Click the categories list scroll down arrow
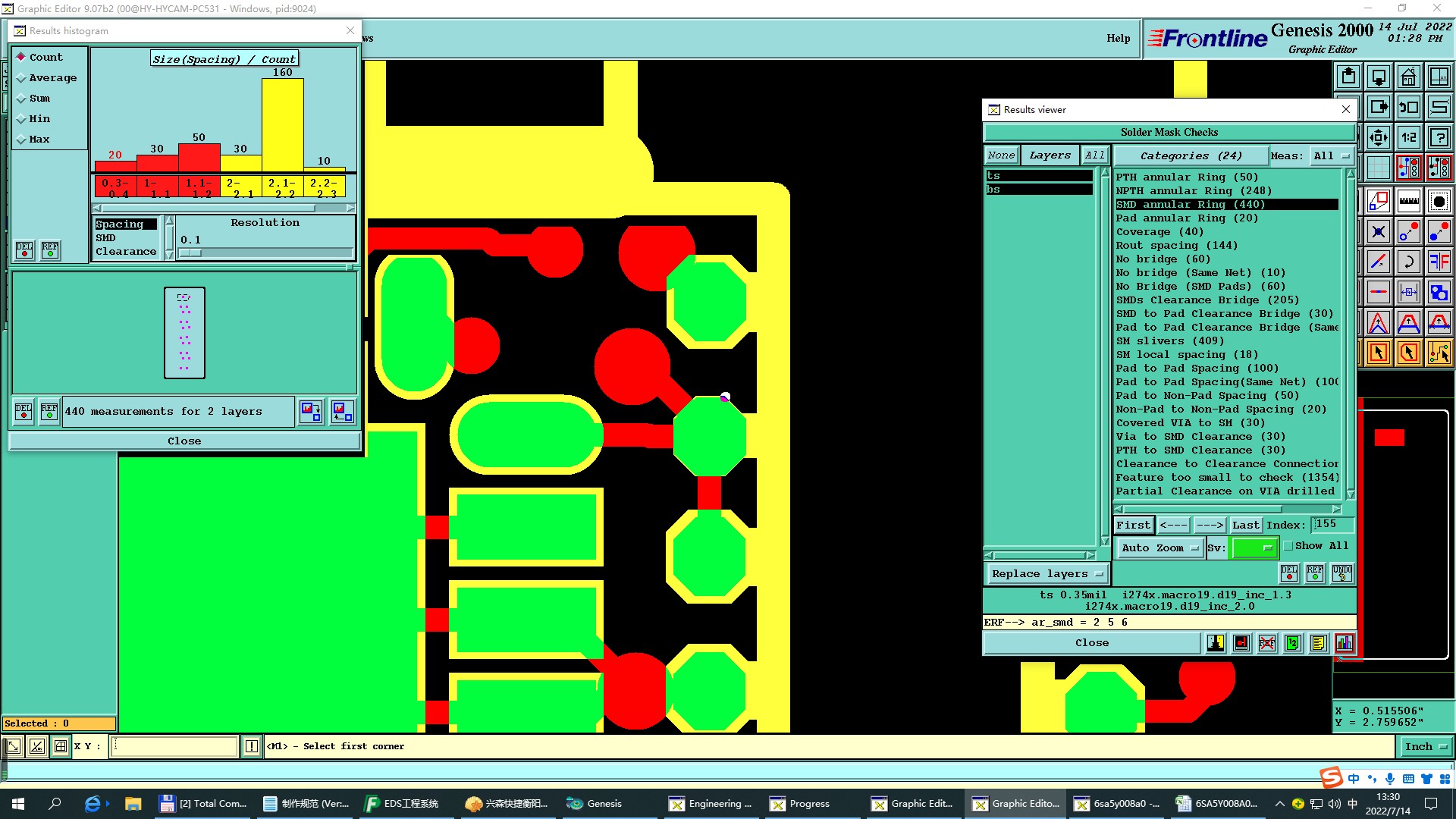 1350,495
